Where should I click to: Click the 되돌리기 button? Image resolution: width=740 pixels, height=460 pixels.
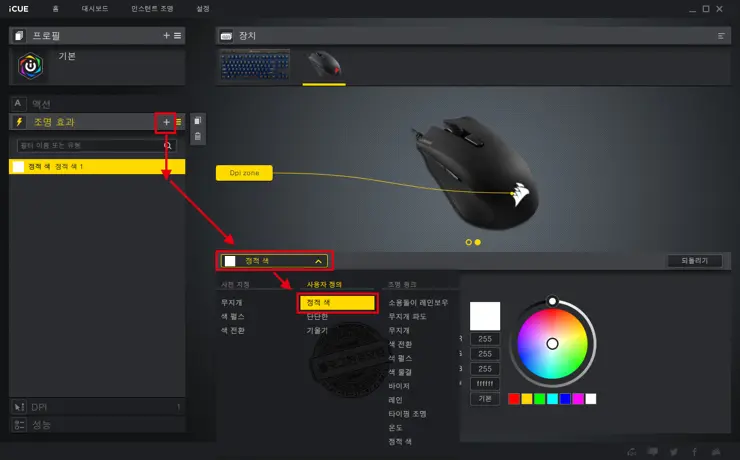click(x=695, y=261)
